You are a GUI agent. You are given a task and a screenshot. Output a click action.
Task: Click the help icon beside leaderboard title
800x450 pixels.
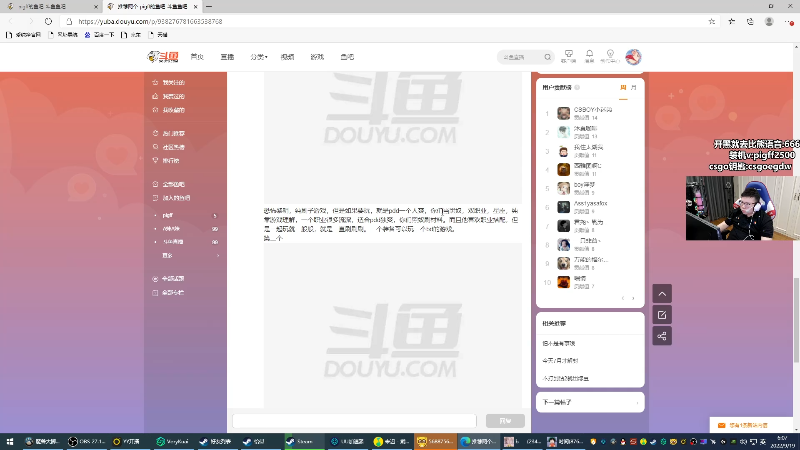tap(577, 87)
